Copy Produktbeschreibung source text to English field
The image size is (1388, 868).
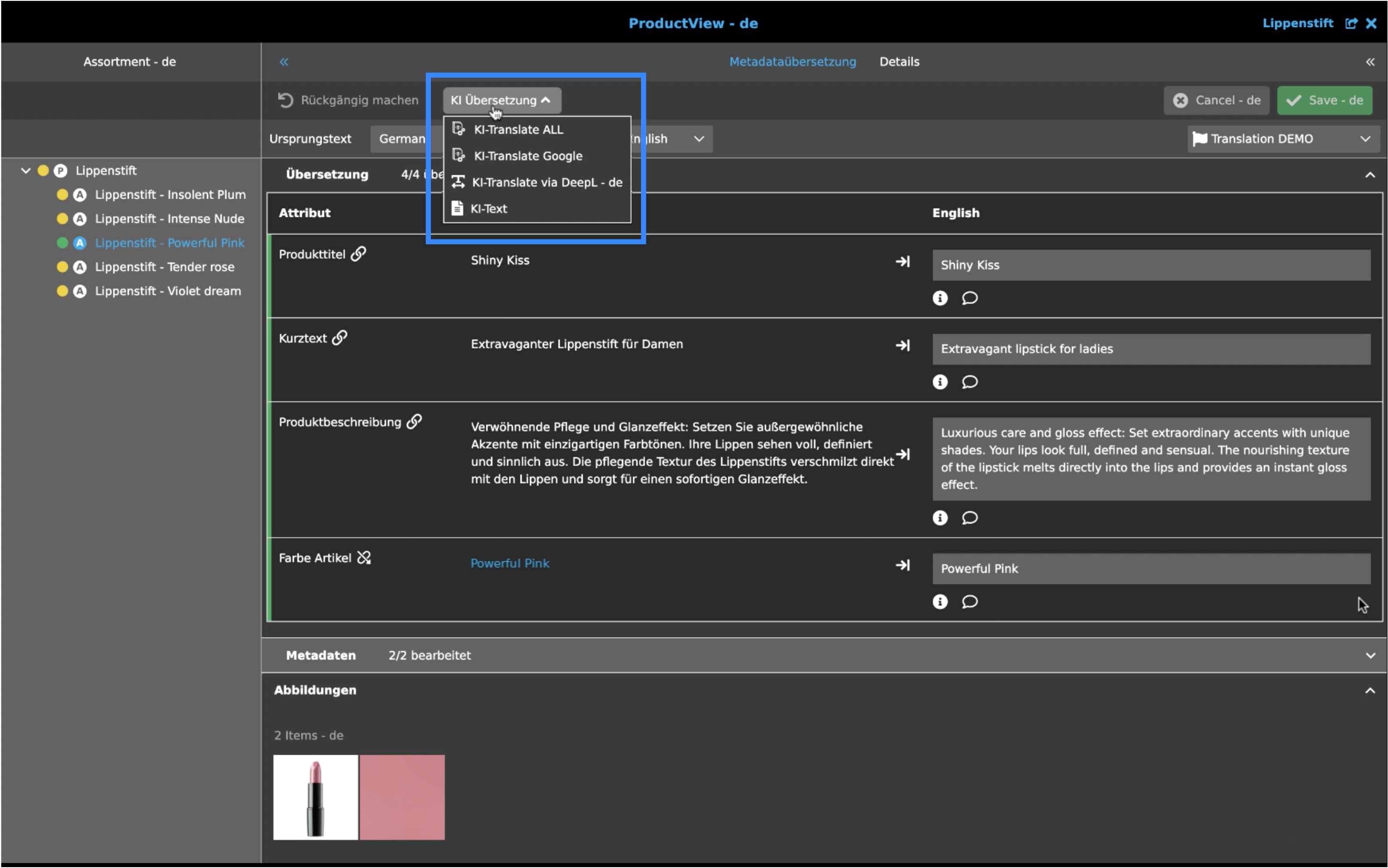(903, 454)
